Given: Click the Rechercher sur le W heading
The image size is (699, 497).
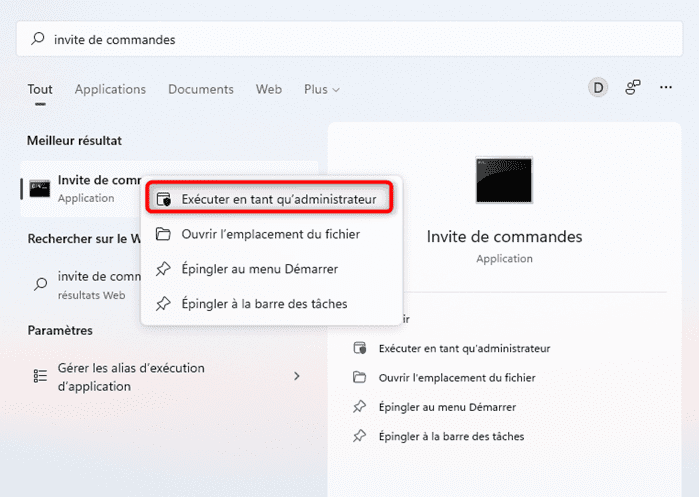Looking at the screenshot, I should [84, 239].
